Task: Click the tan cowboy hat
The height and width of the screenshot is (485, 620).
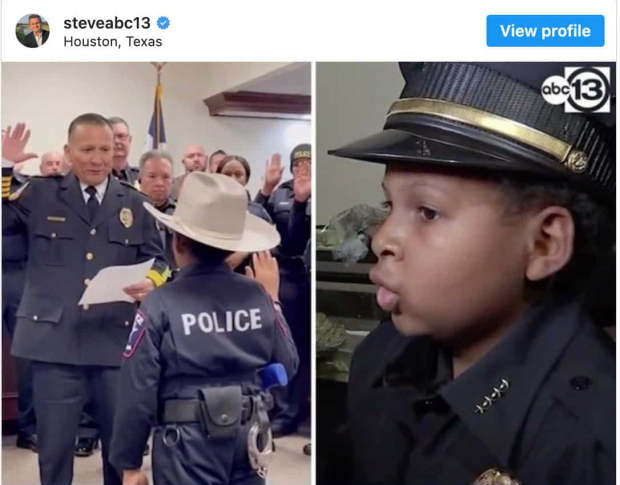Action: point(214,213)
